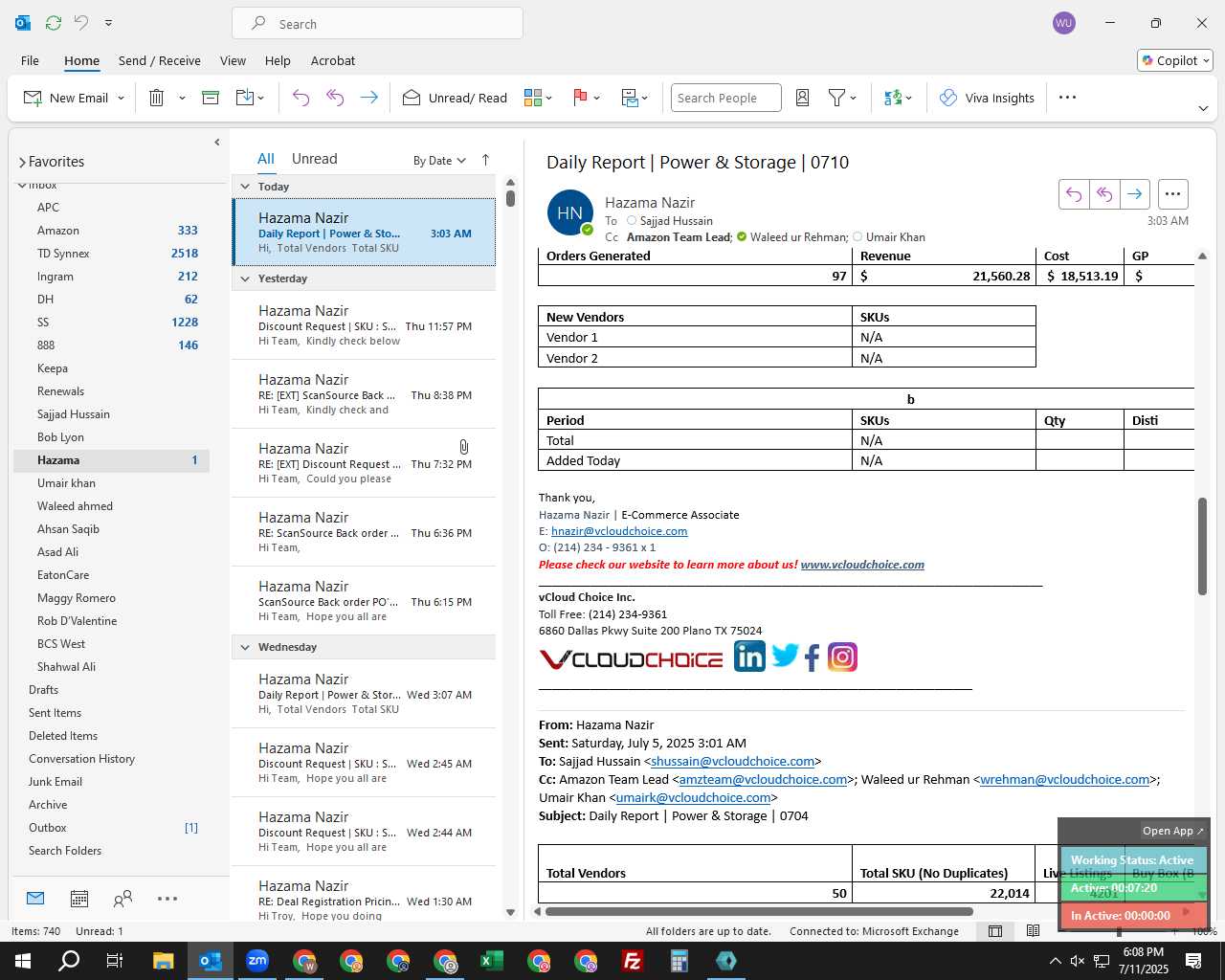The height and width of the screenshot is (980, 1225).
Task: Open the File menu
Action: pos(30,60)
